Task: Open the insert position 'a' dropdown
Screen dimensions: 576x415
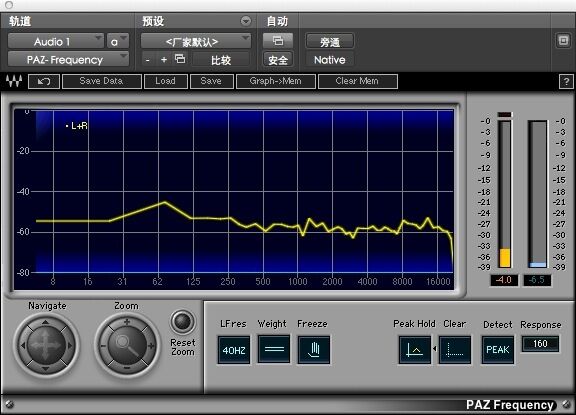Action: pyautogui.click(x=118, y=41)
